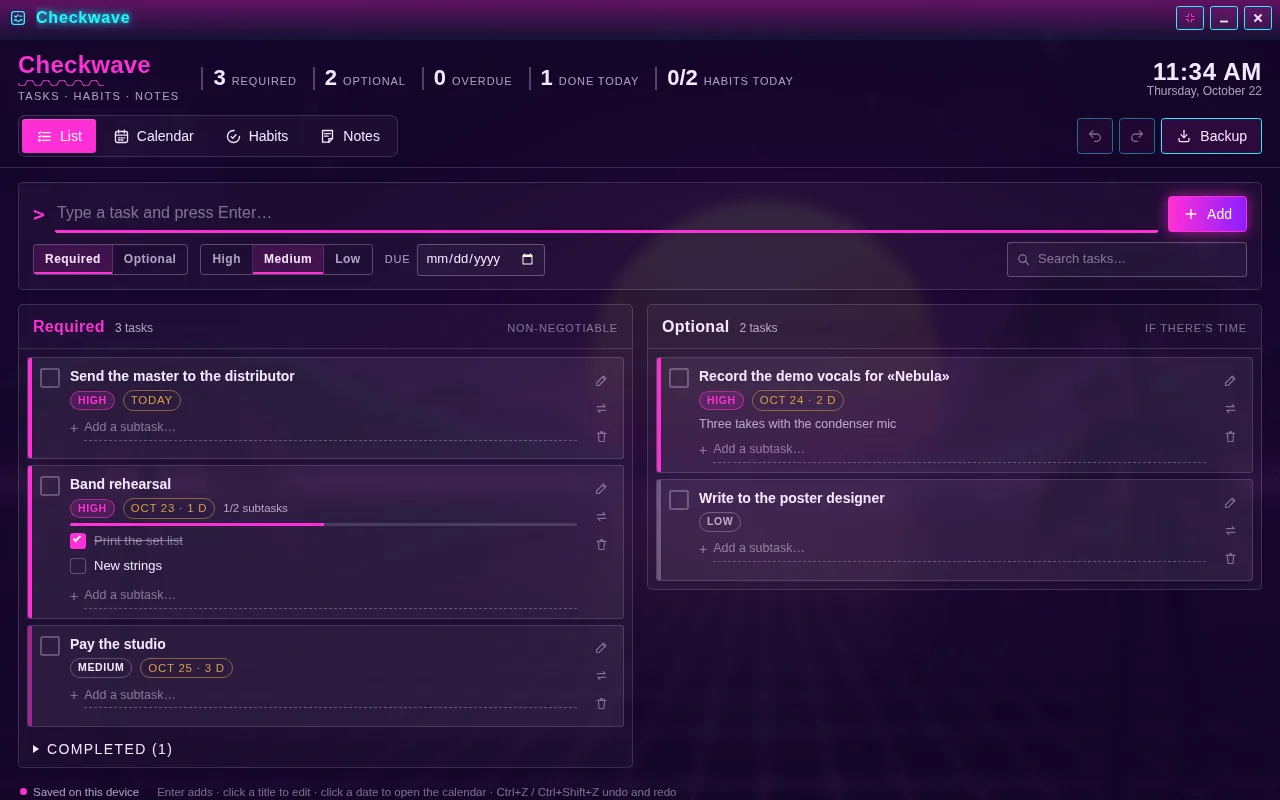
Task: Focus the 'Type a task' input field
Action: click(606, 213)
